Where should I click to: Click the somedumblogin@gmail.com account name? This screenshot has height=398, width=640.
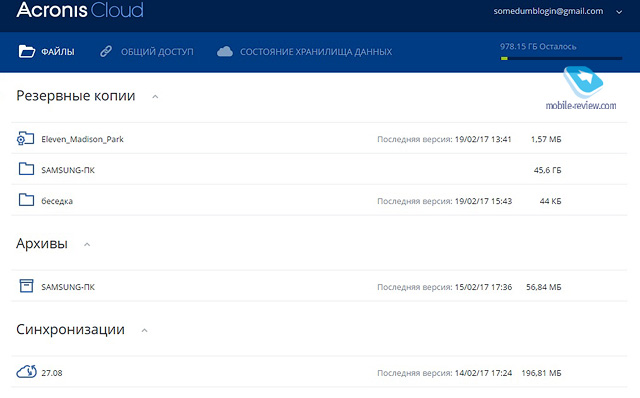[x=548, y=11]
